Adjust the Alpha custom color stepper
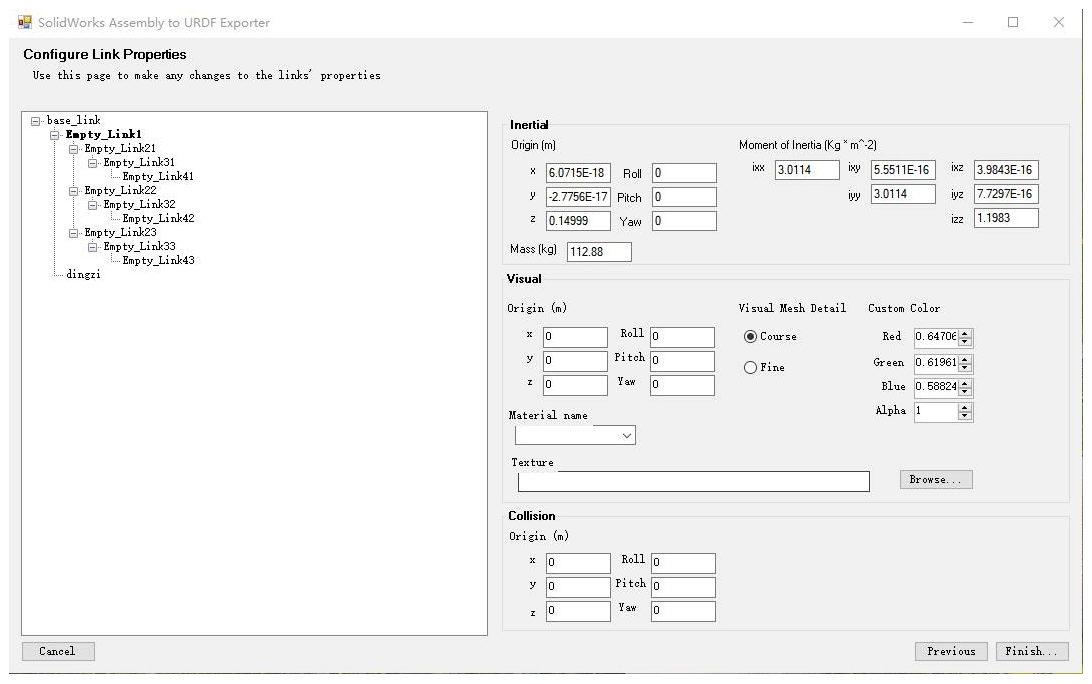The height and width of the screenshot is (684, 1092). click(965, 411)
